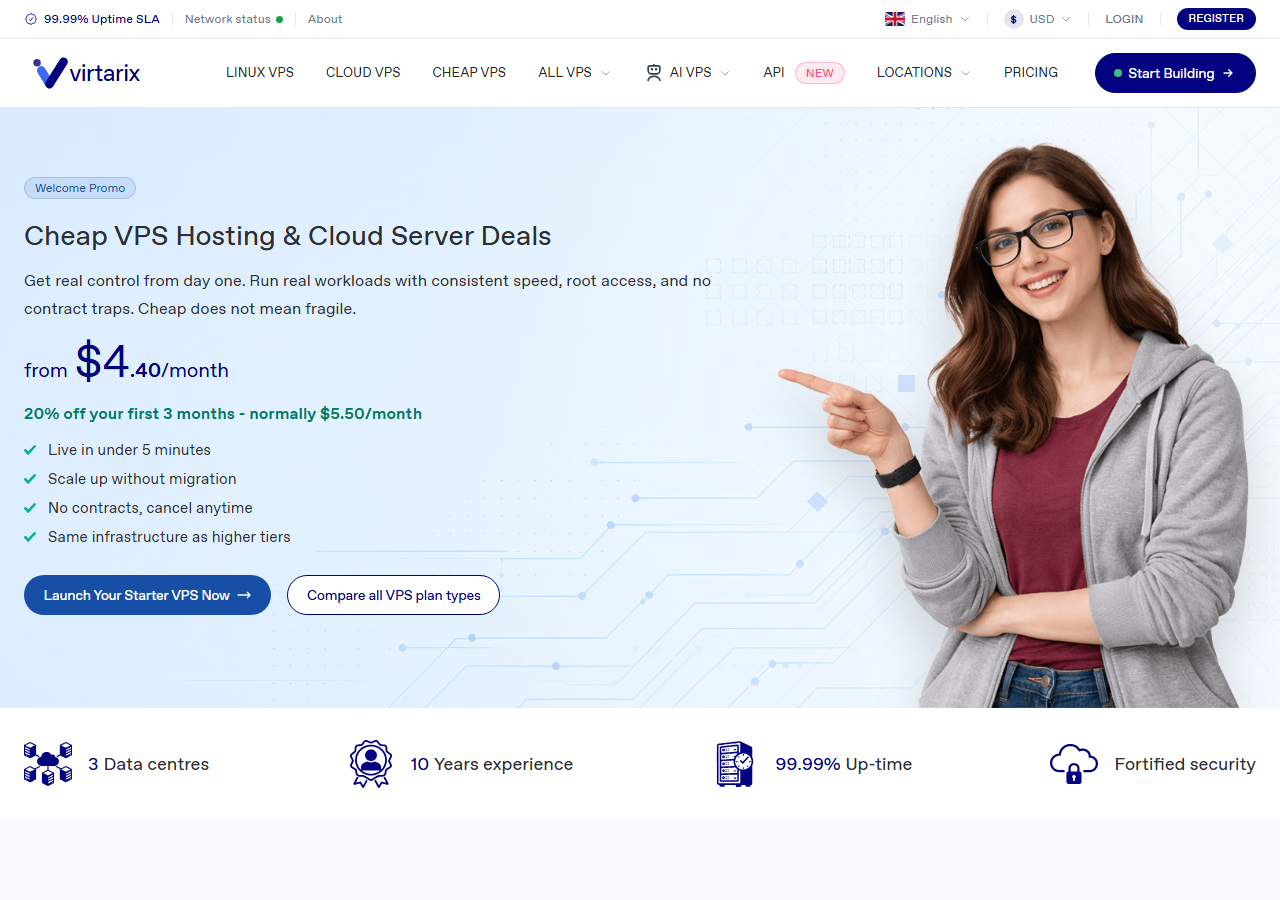This screenshot has height=900, width=1280.
Task: Click the fortified security cloud lock icon
Action: pos(1074,764)
